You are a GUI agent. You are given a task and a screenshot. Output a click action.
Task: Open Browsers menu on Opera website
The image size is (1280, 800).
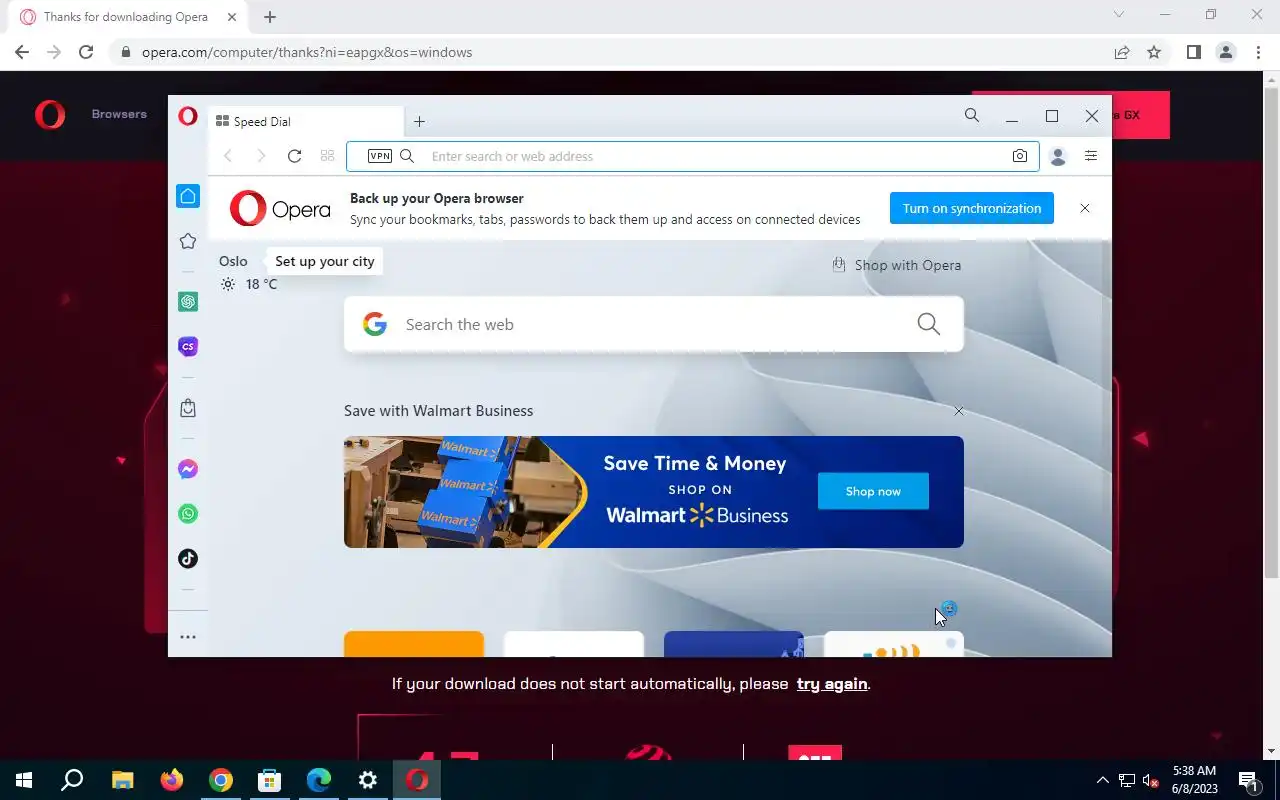click(x=119, y=114)
